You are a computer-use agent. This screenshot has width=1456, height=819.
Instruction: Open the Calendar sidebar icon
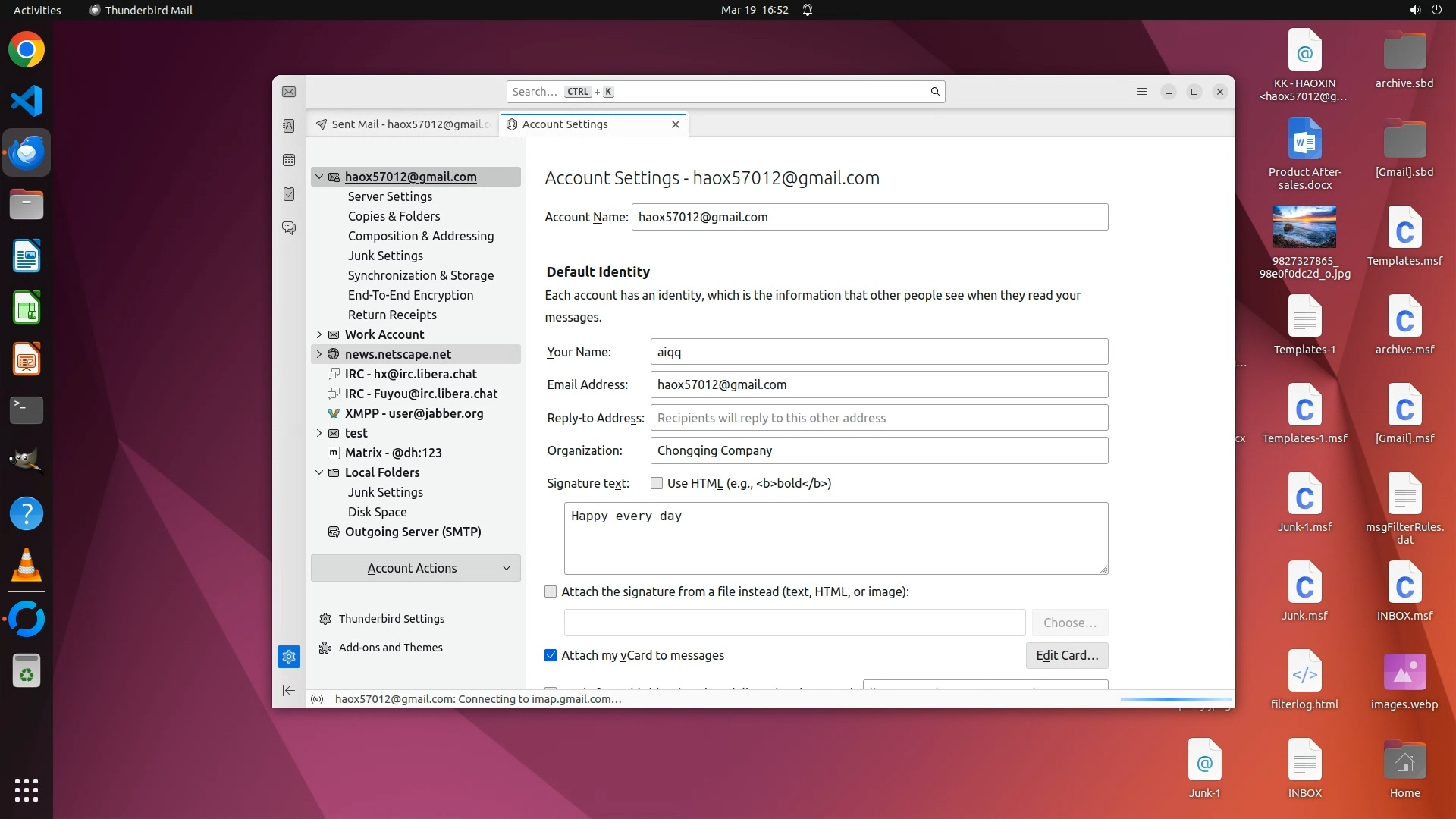click(x=289, y=160)
